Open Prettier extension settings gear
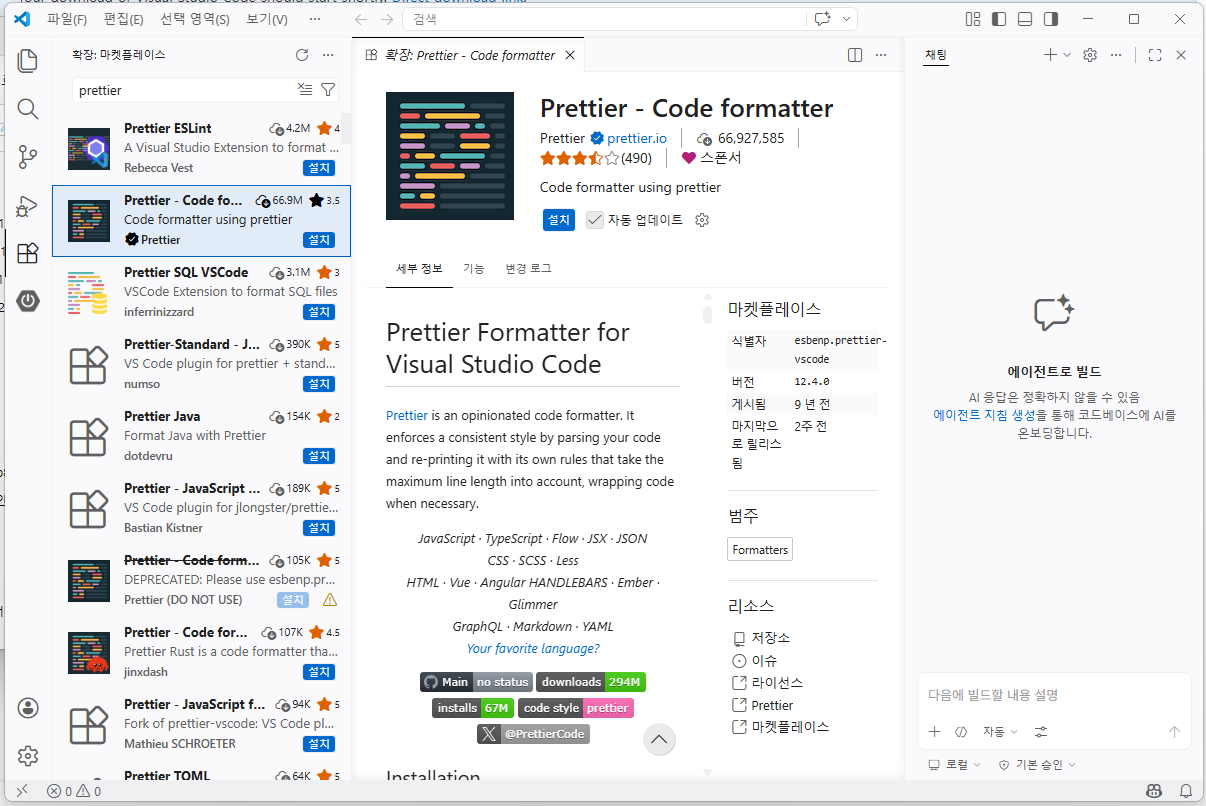 point(702,220)
